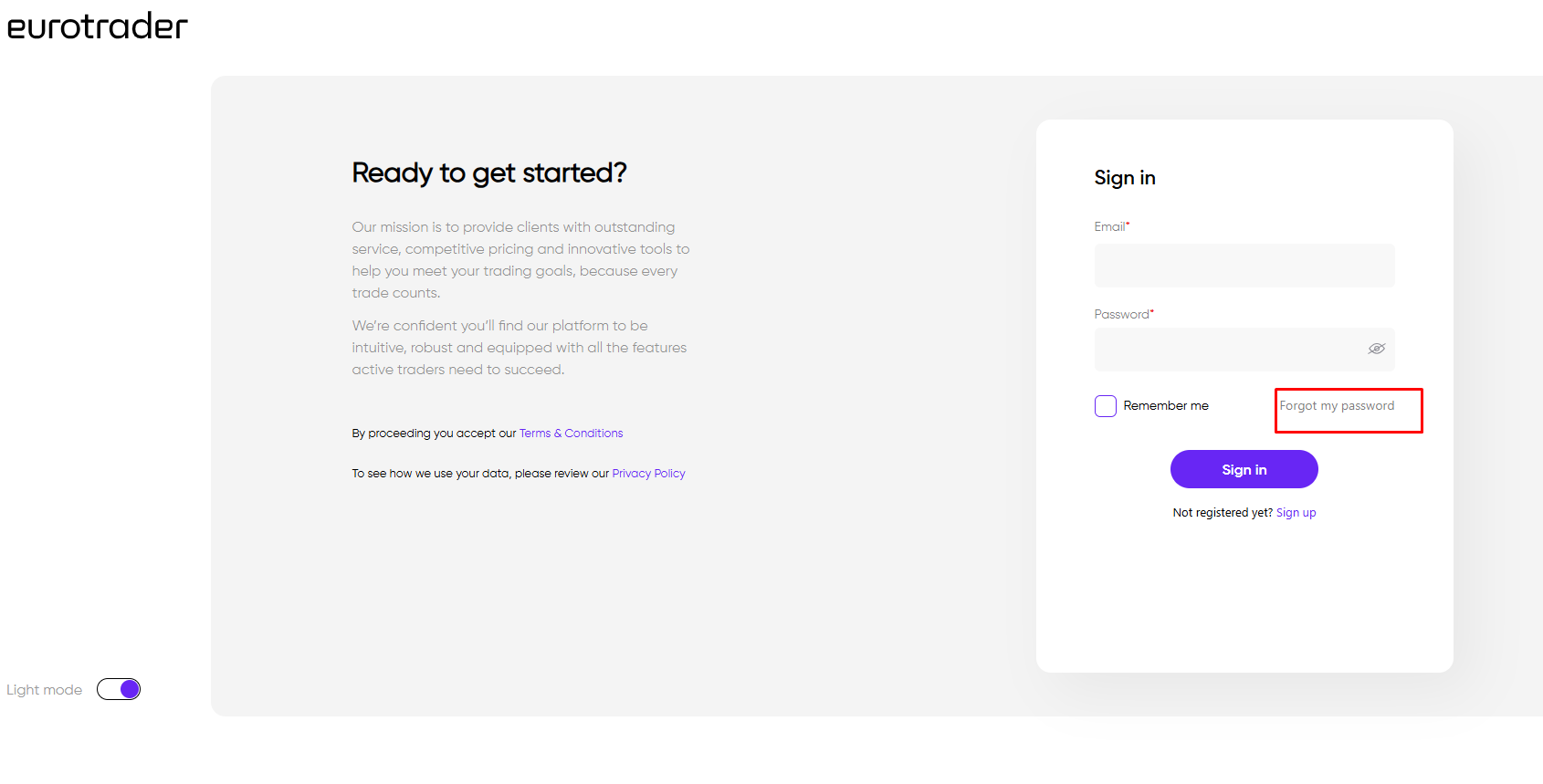Submit with the purple Sign in button

click(x=1244, y=469)
